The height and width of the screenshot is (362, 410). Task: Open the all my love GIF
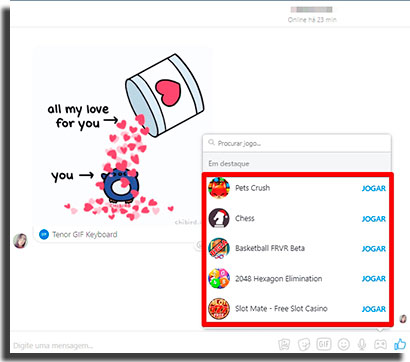click(x=122, y=137)
